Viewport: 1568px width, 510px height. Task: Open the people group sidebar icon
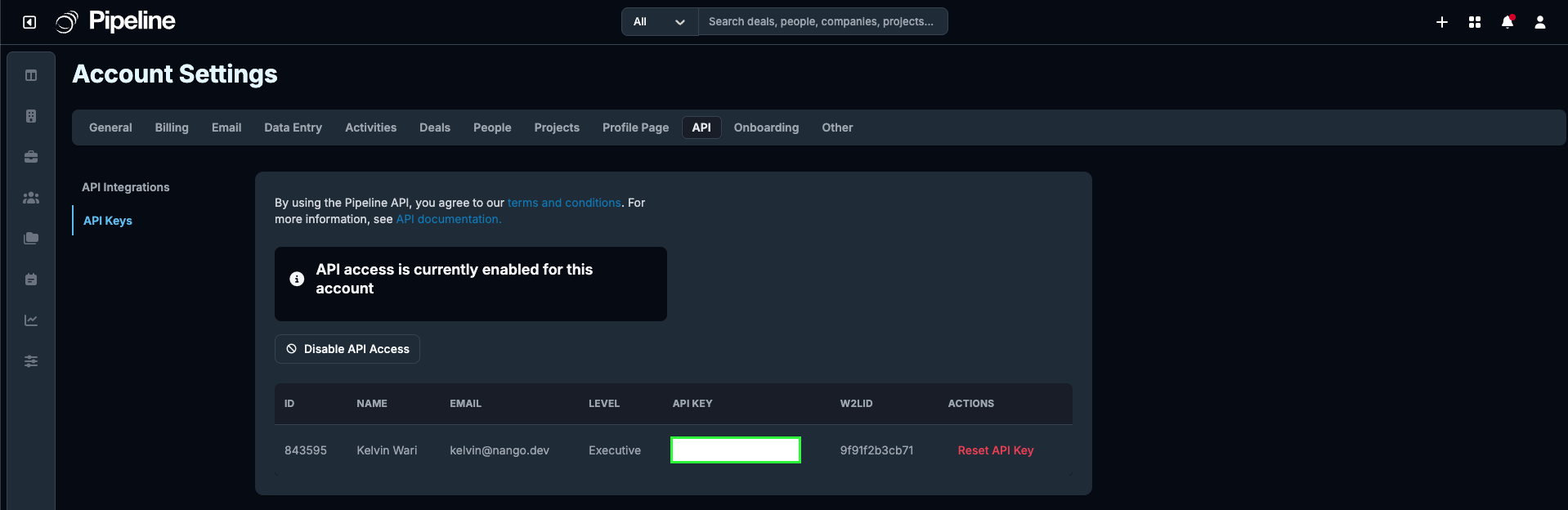[31, 198]
